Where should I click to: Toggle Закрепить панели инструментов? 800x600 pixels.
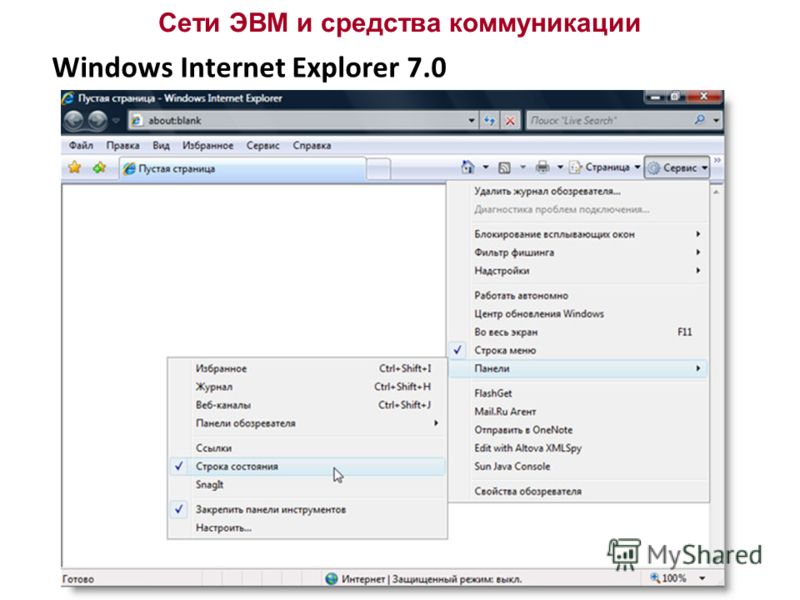(x=308, y=510)
